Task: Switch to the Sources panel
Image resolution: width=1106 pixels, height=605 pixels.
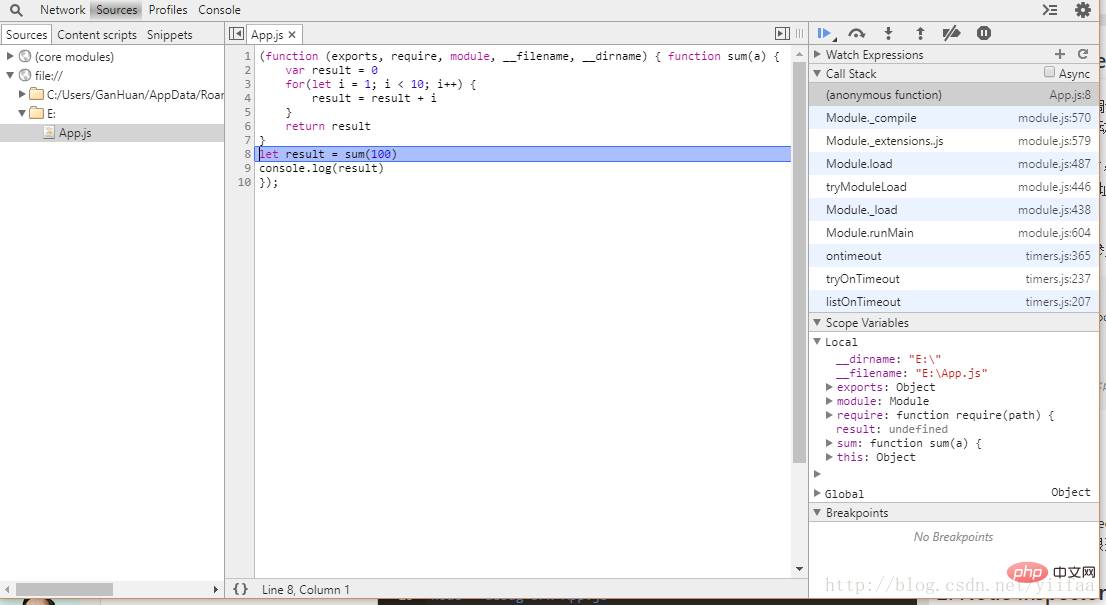Action: (116, 10)
